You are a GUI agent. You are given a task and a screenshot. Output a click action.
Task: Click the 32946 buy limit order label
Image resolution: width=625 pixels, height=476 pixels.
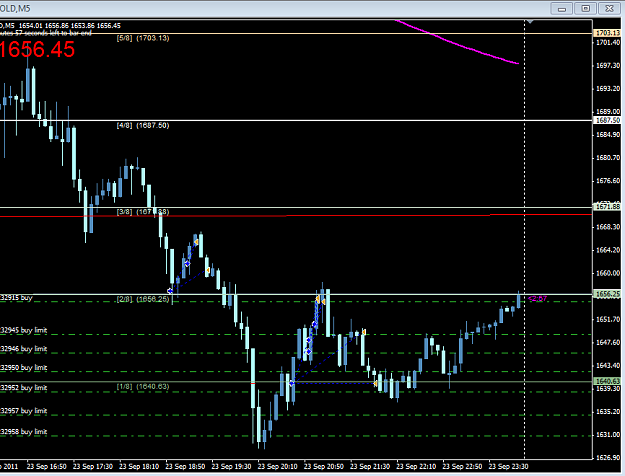pos(24,349)
